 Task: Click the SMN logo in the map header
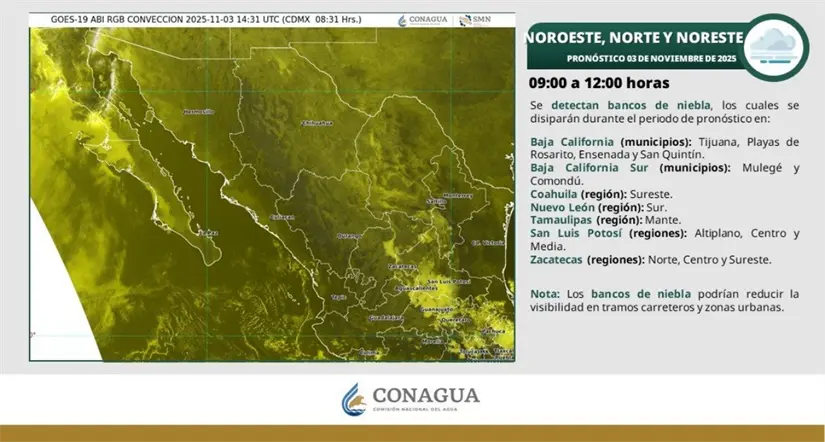click(475, 20)
